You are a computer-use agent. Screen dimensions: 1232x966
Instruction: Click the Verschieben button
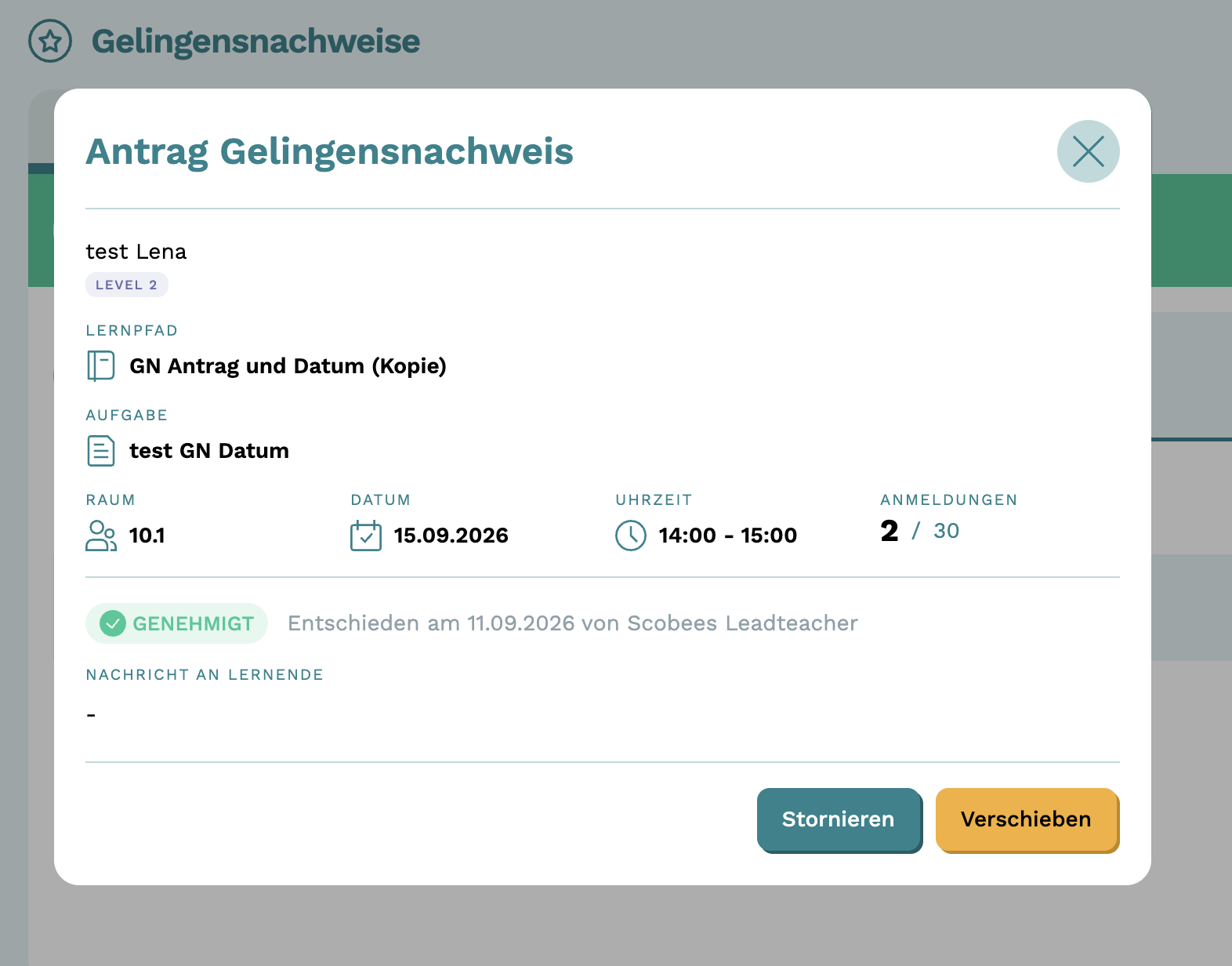click(1027, 819)
